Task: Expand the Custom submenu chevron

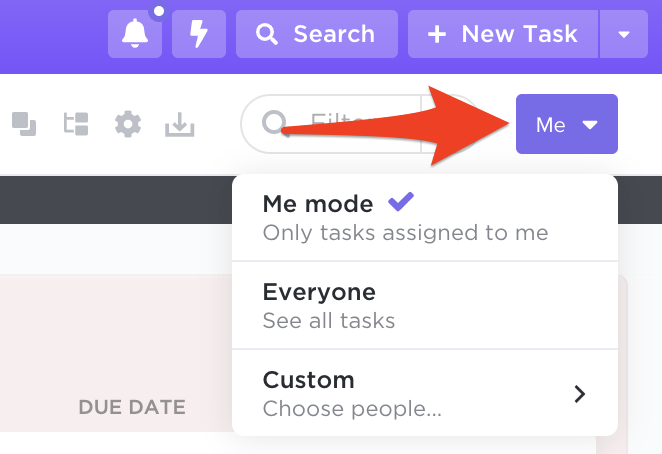Action: [580, 394]
